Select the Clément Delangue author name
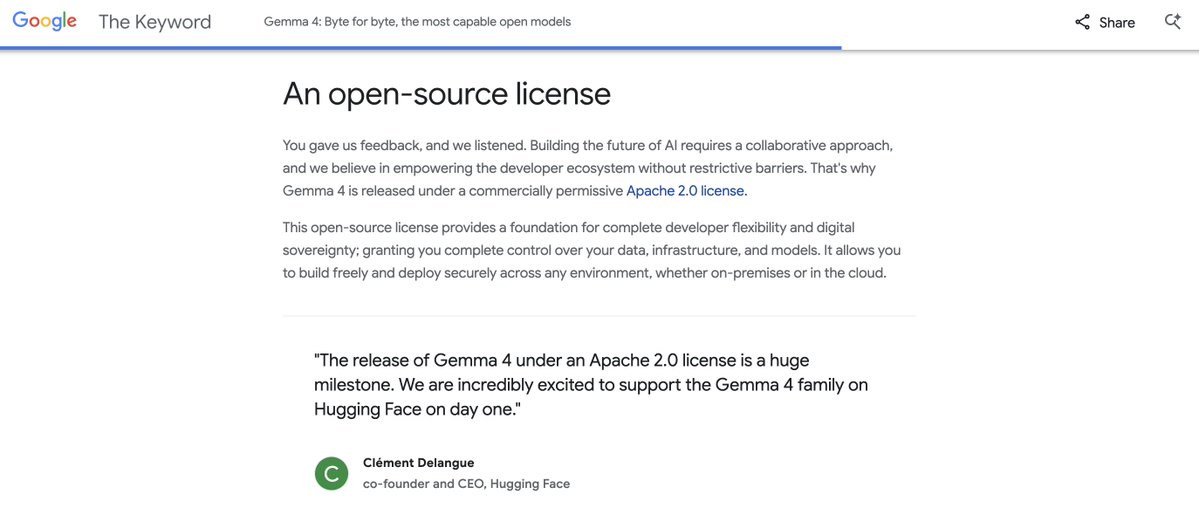1199x515 pixels. 418,463
